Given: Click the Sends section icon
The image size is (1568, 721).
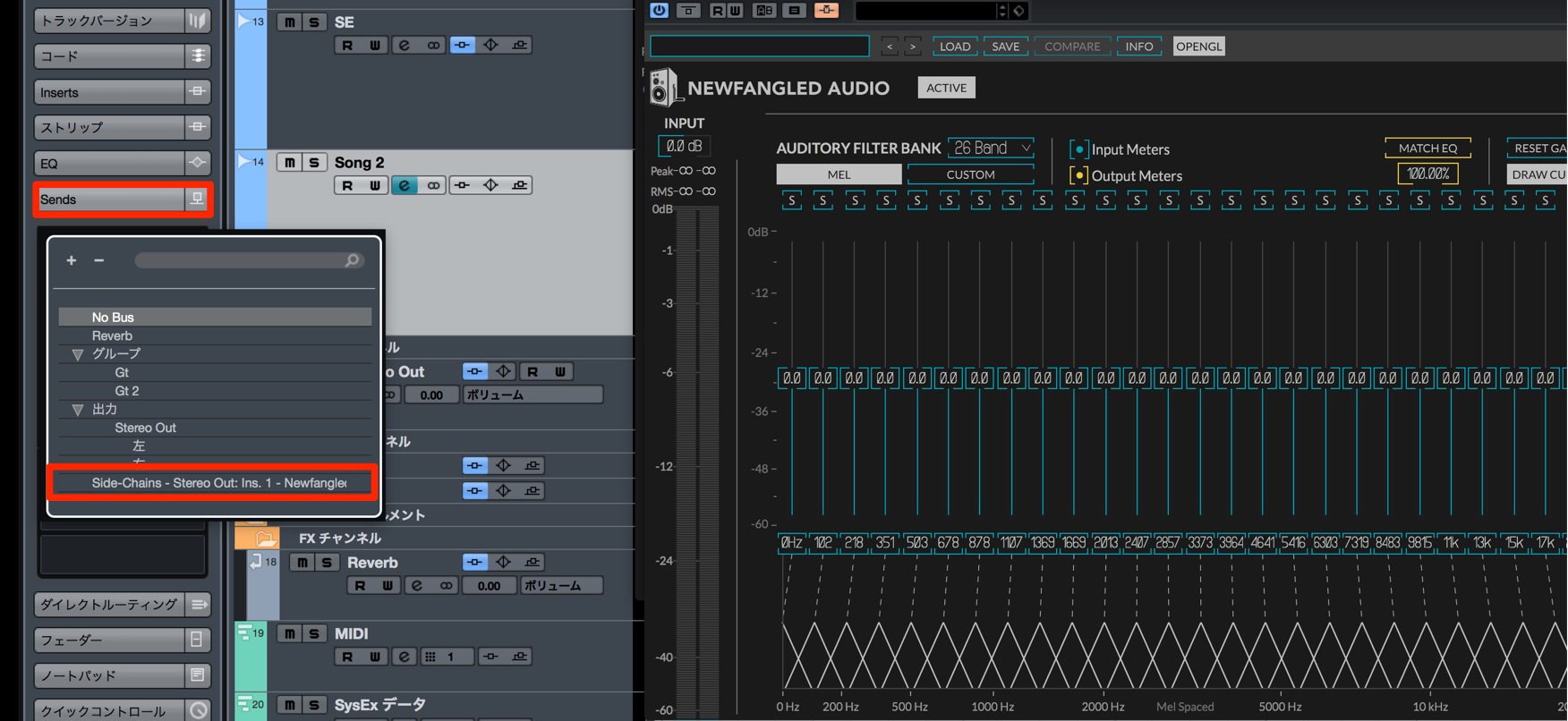Looking at the screenshot, I should click(196, 199).
